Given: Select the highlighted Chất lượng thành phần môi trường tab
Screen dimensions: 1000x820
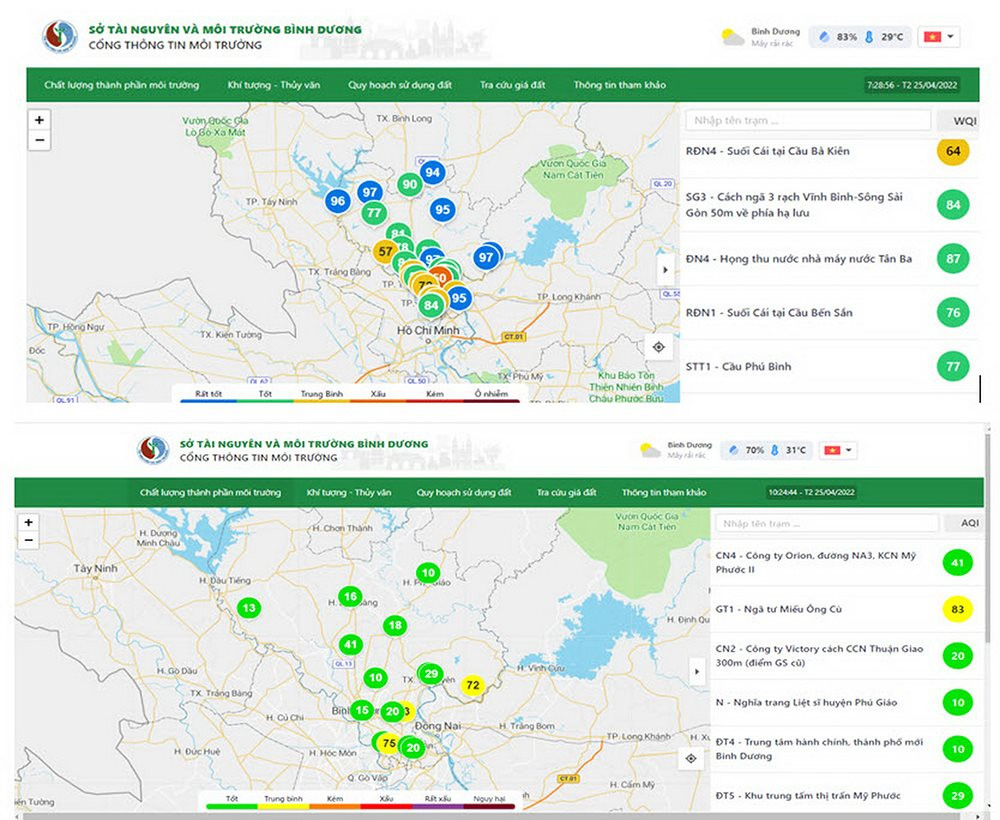Looking at the screenshot, I should pyautogui.click(x=210, y=492).
